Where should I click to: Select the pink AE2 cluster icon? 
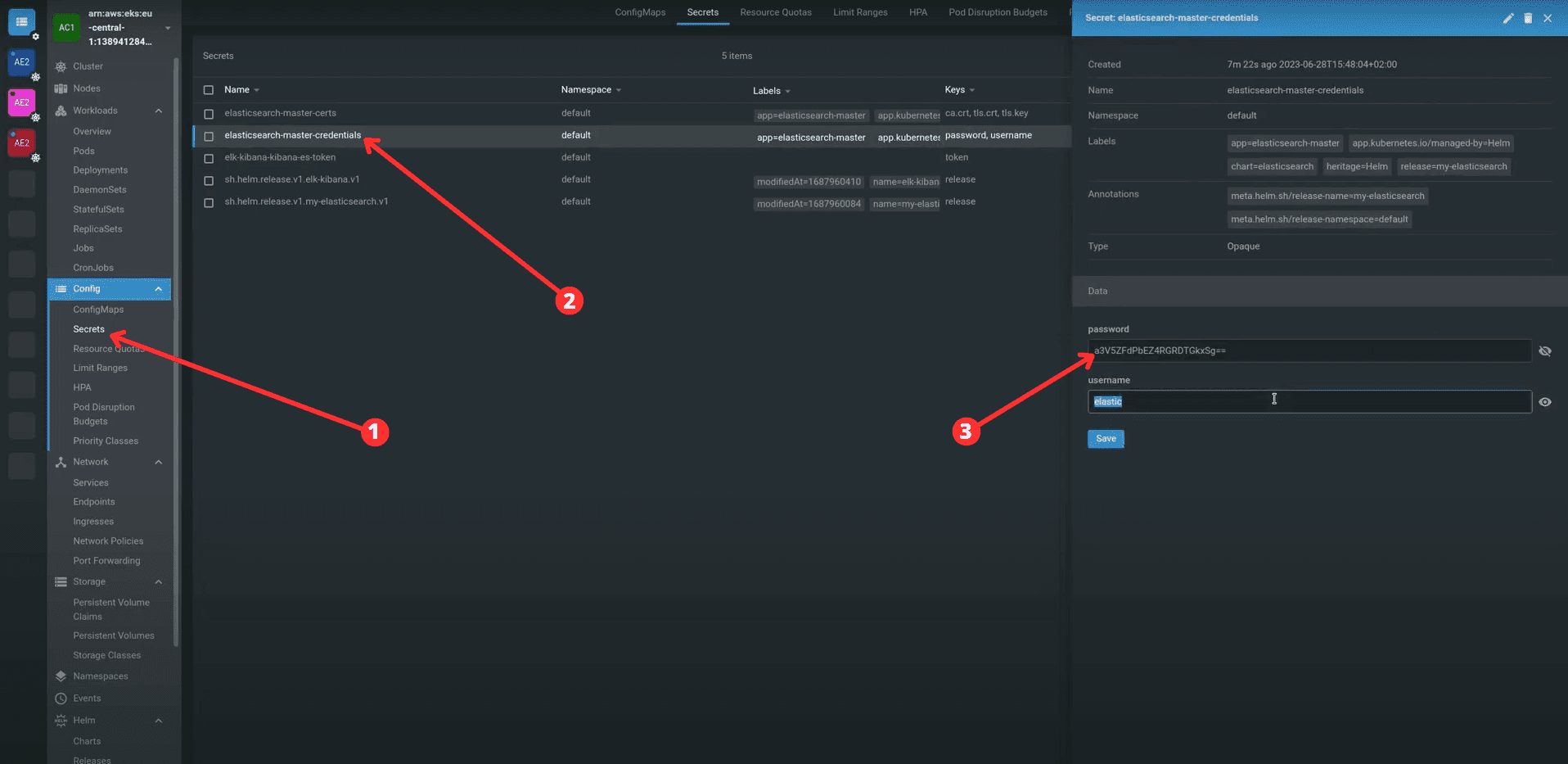pos(21,102)
